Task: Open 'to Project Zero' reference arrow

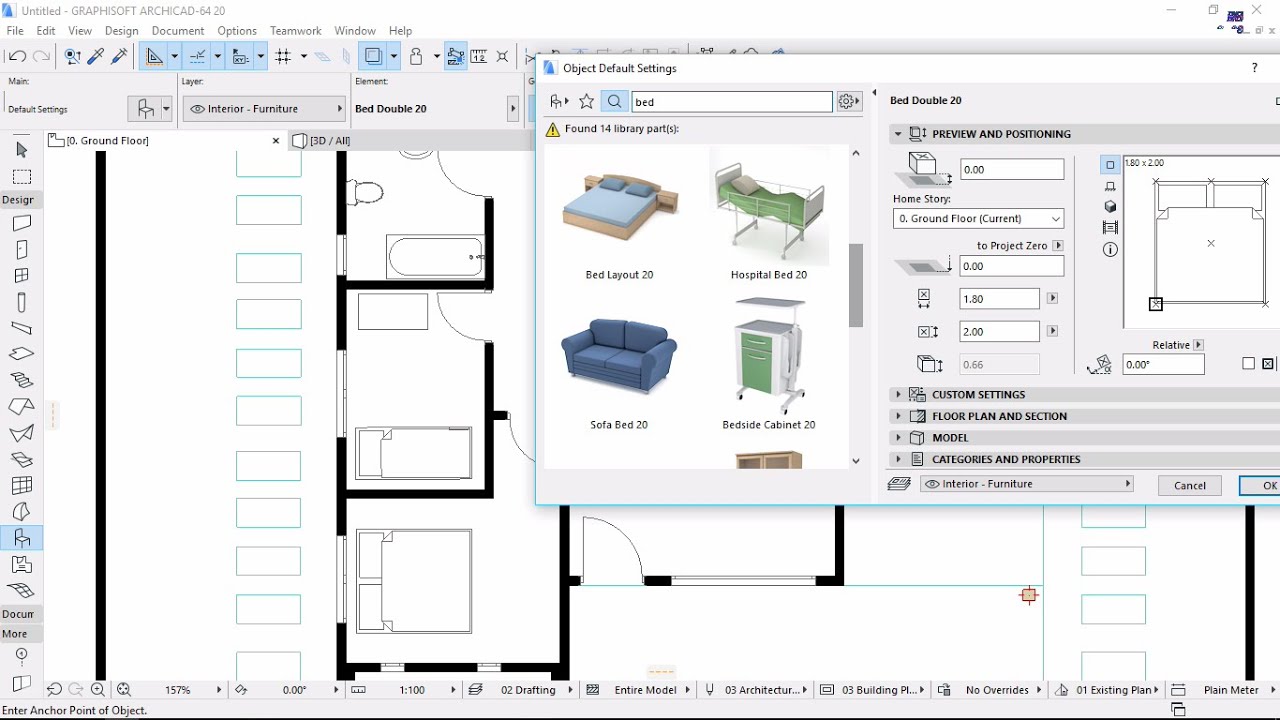Action: pos(1058,246)
